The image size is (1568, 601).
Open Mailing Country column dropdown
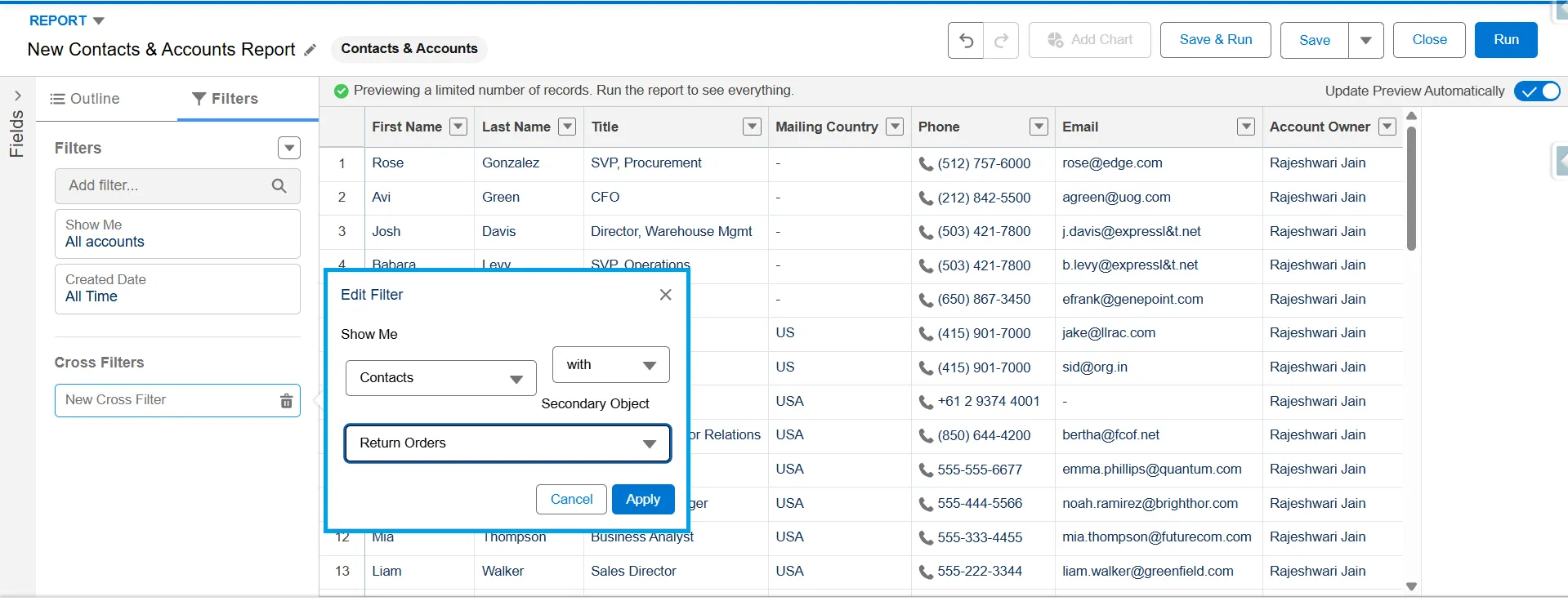pos(896,127)
